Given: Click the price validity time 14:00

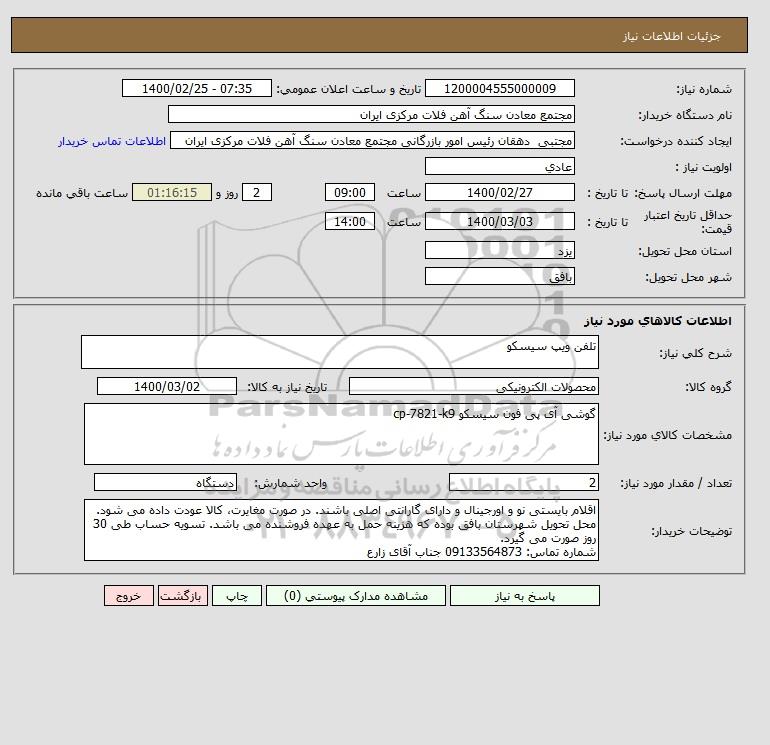Looking at the screenshot, I should coord(350,221).
